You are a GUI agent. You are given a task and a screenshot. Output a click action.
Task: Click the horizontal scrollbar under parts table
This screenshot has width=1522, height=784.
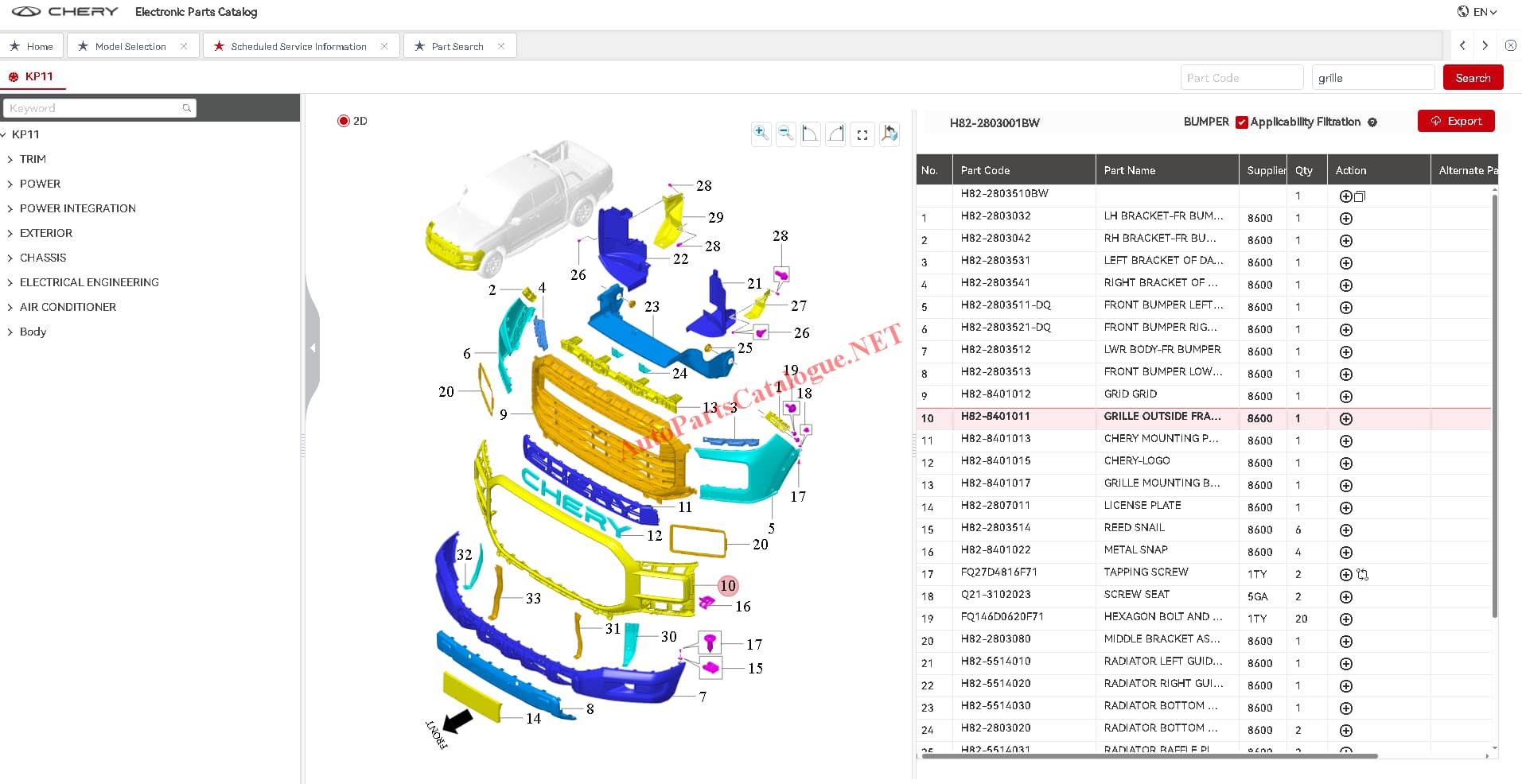1150,756
